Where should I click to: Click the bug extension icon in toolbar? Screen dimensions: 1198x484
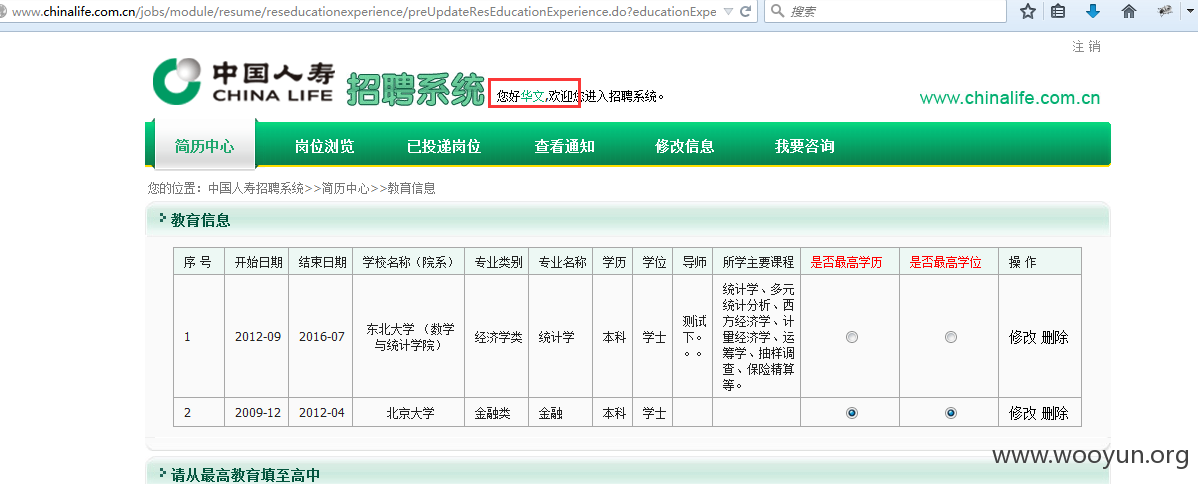tap(1165, 11)
